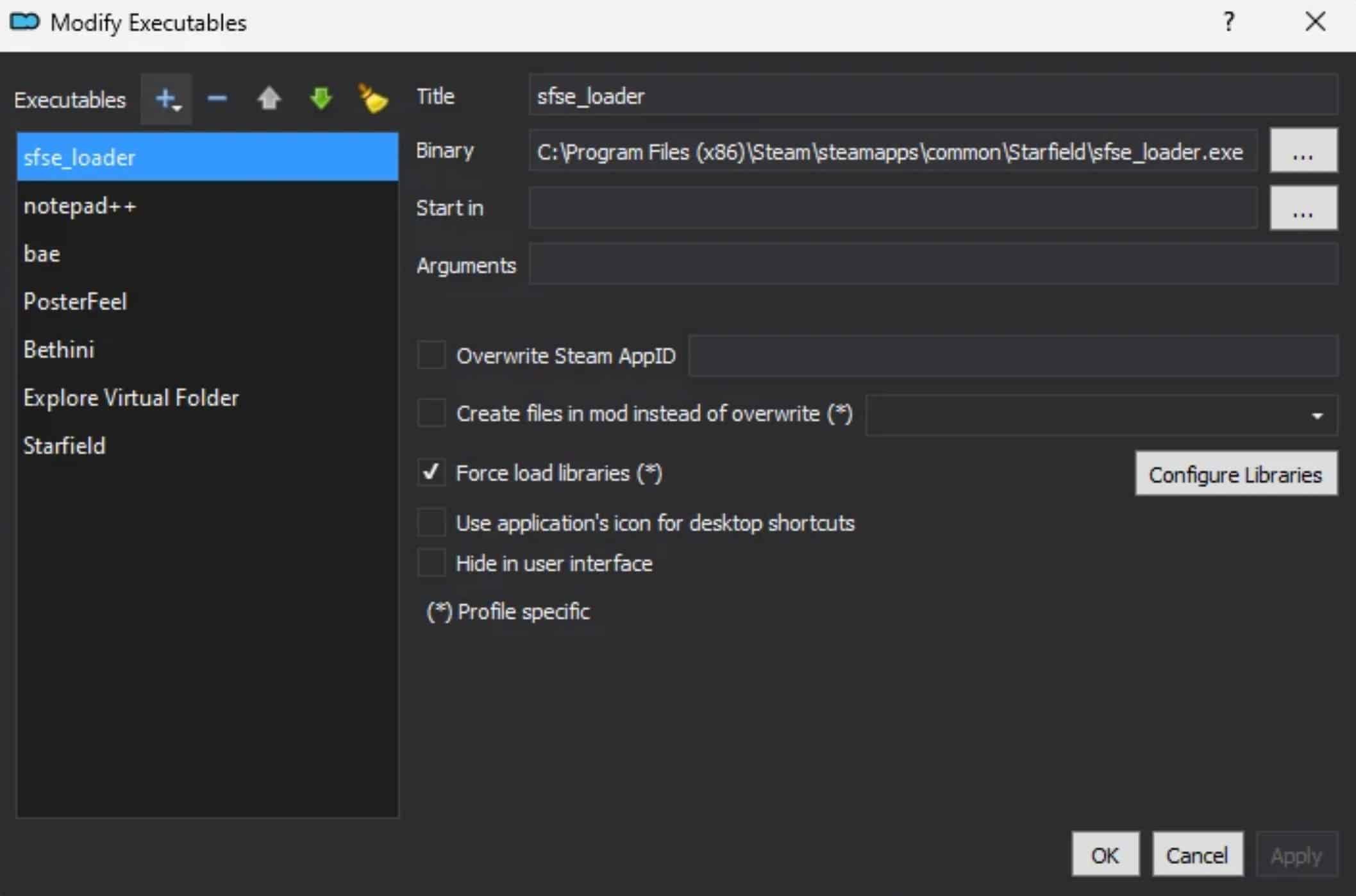Click the question mark help icon
Image resolution: width=1356 pixels, height=896 pixels.
(x=1228, y=22)
